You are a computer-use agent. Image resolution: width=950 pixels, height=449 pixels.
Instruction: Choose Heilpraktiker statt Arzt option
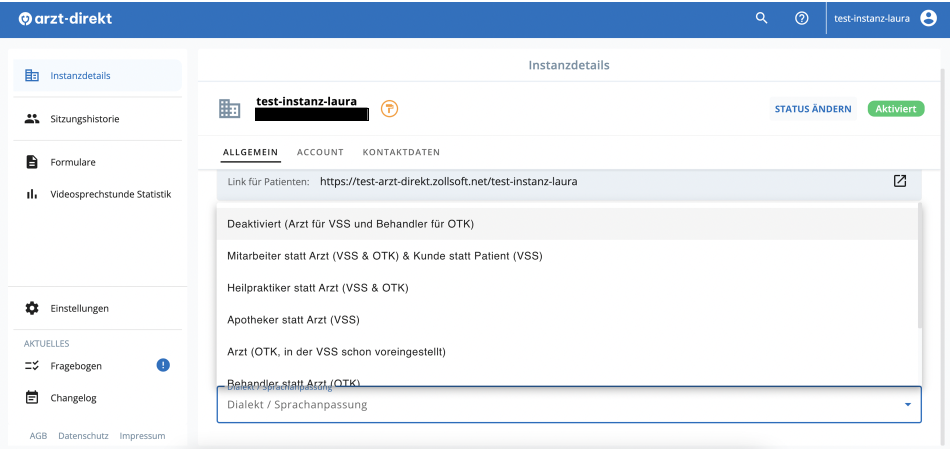317,287
